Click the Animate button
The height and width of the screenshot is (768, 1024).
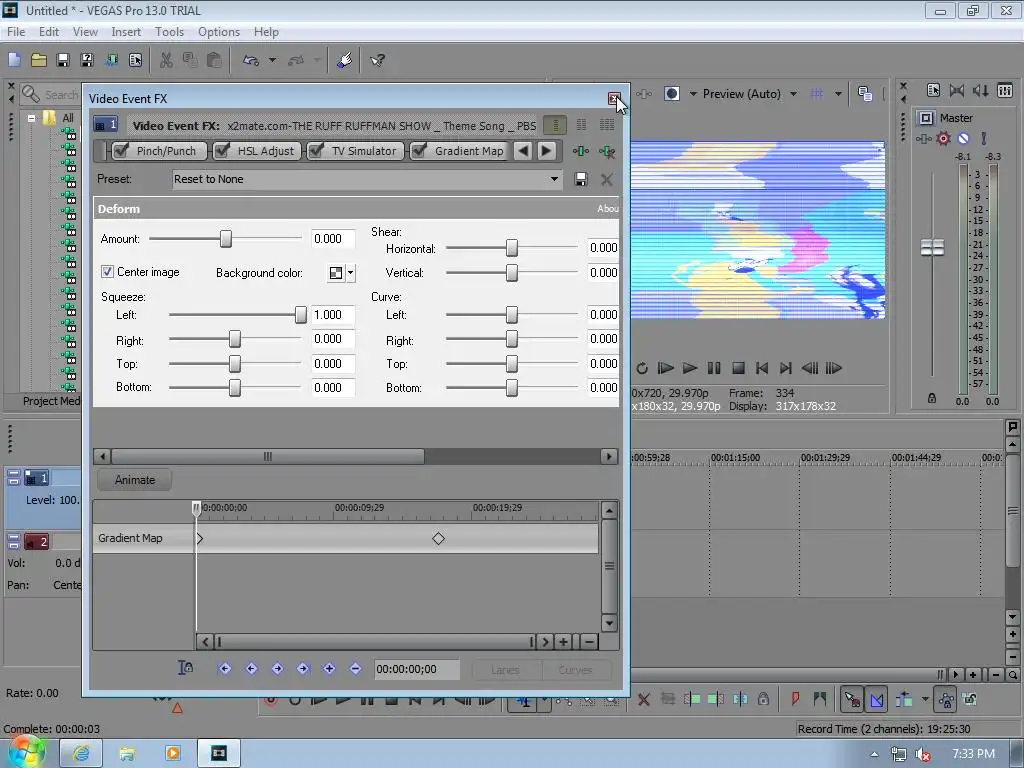coord(135,480)
